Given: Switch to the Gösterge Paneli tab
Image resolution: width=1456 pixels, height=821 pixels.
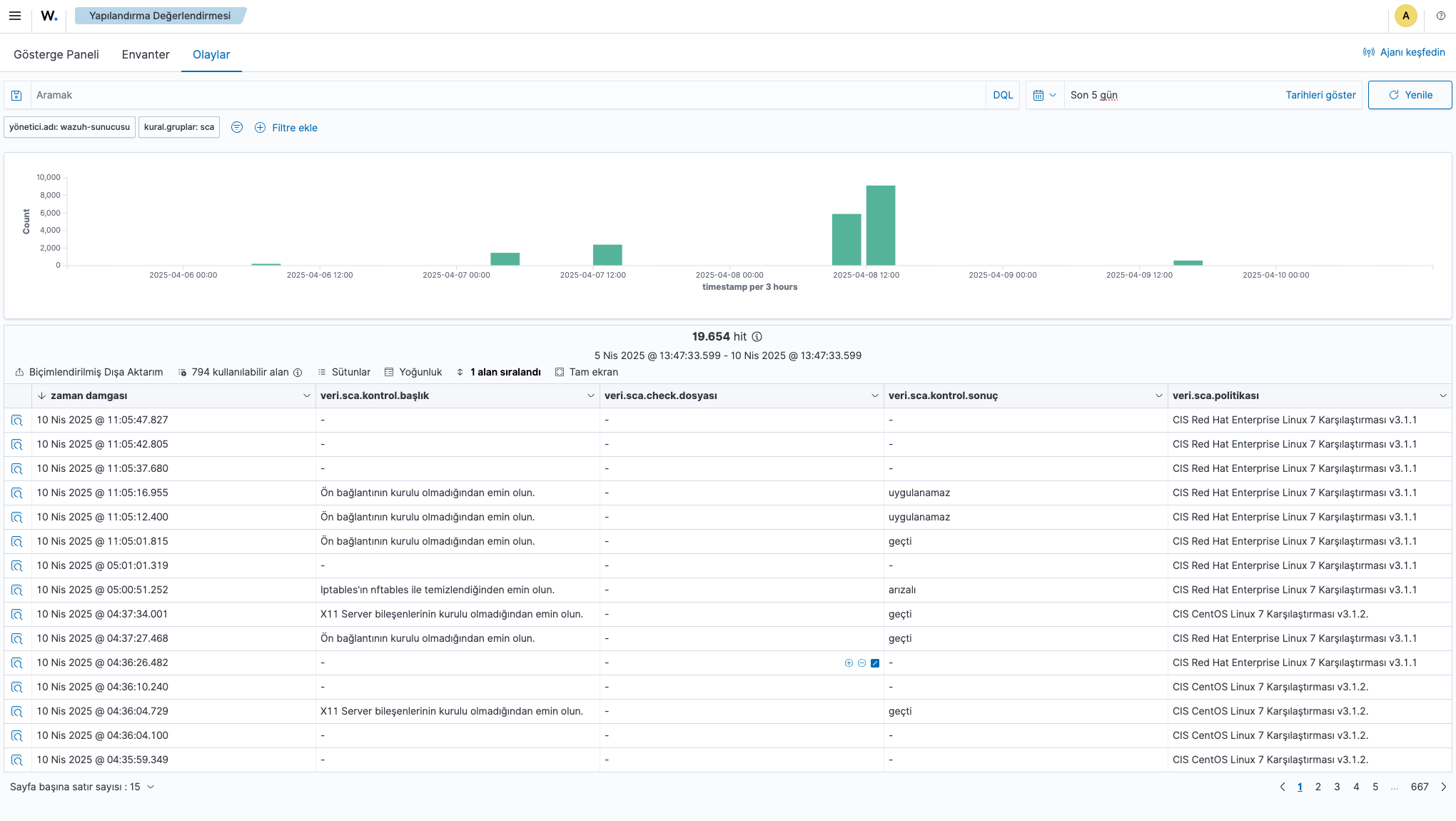Looking at the screenshot, I should [x=56, y=54].
